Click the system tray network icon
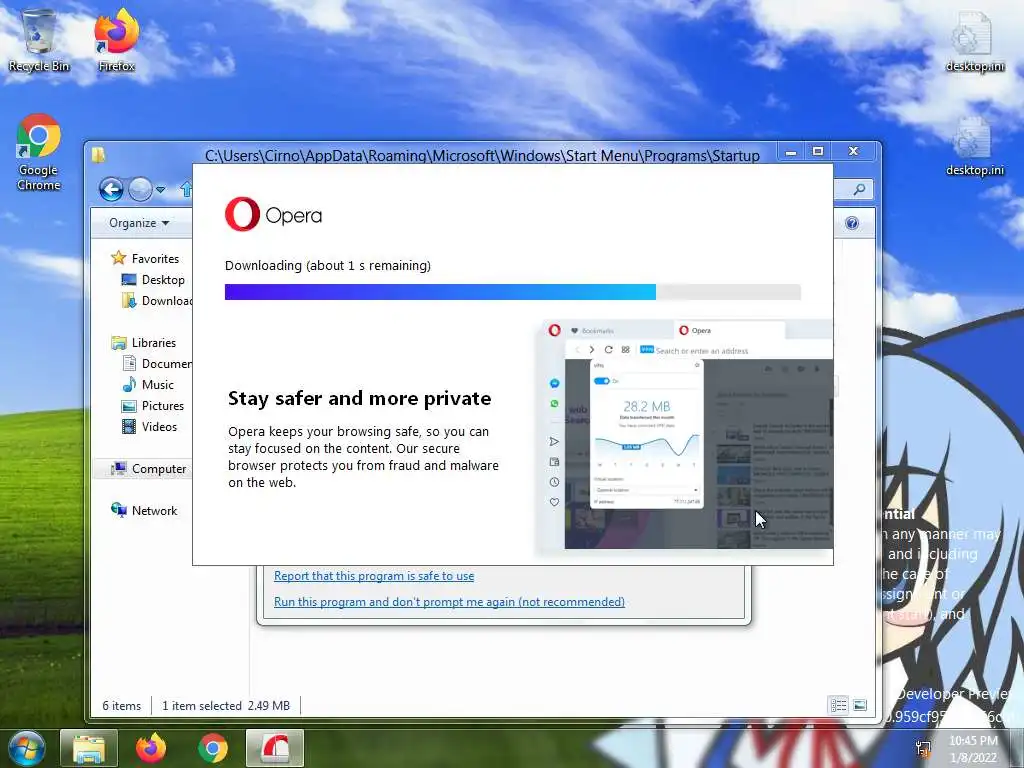1024x768 pixels. tap(923, 749)
